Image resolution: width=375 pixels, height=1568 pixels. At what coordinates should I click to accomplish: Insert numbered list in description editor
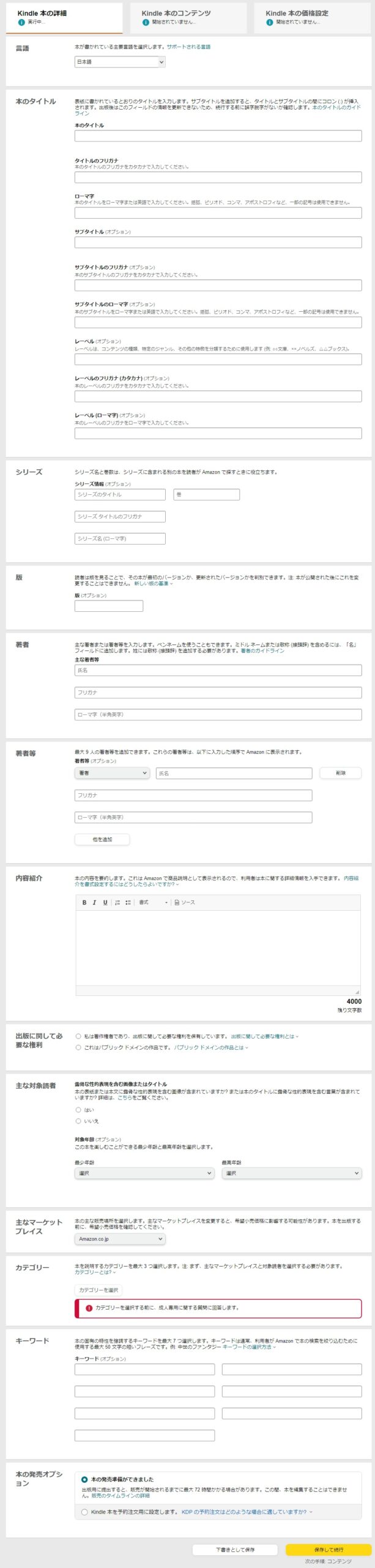117,902
